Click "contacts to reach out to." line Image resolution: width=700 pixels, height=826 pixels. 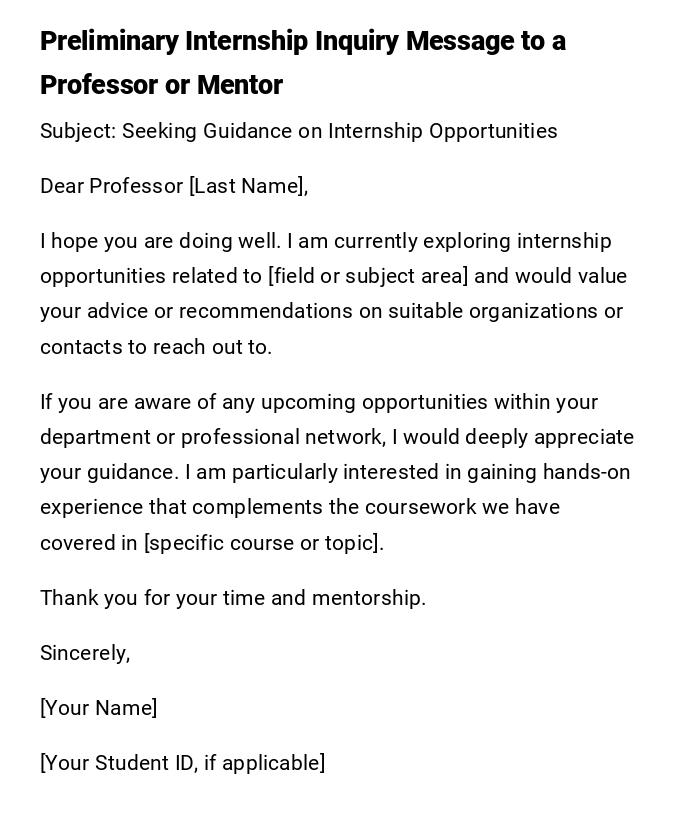156,347
